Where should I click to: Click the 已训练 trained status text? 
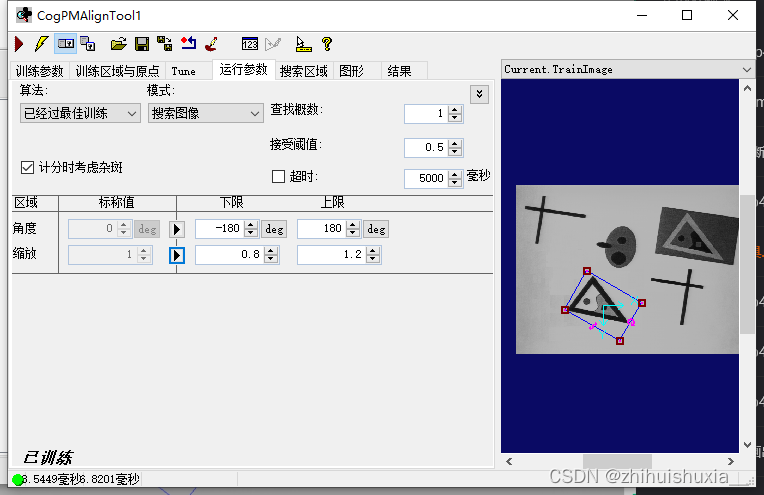[48, 457]
